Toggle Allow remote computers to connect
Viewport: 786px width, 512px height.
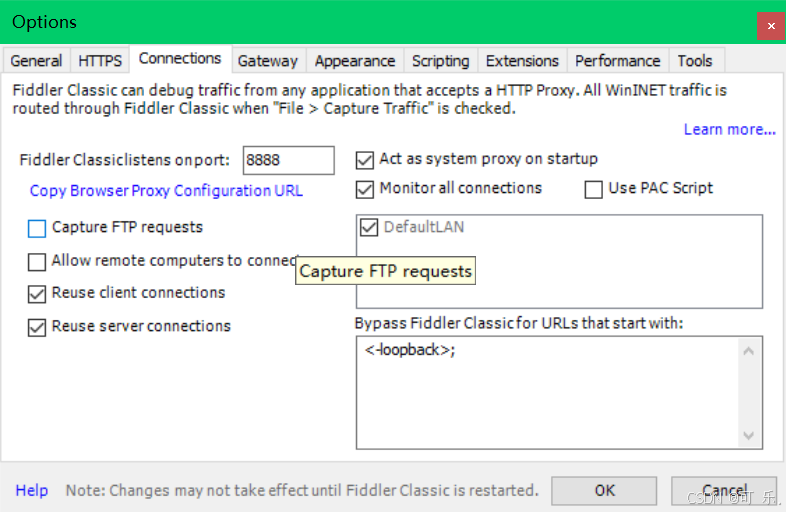[x=37, y=262]
